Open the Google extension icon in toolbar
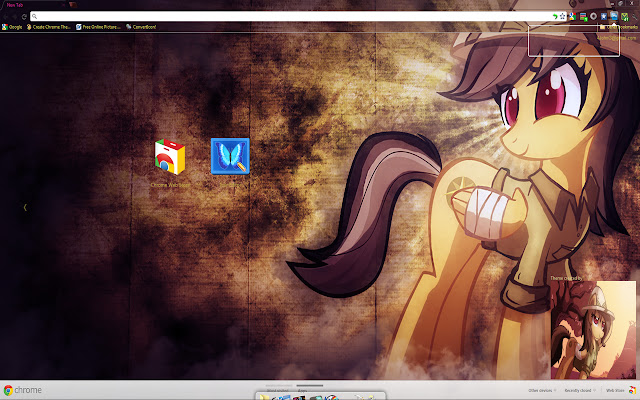 573,16
